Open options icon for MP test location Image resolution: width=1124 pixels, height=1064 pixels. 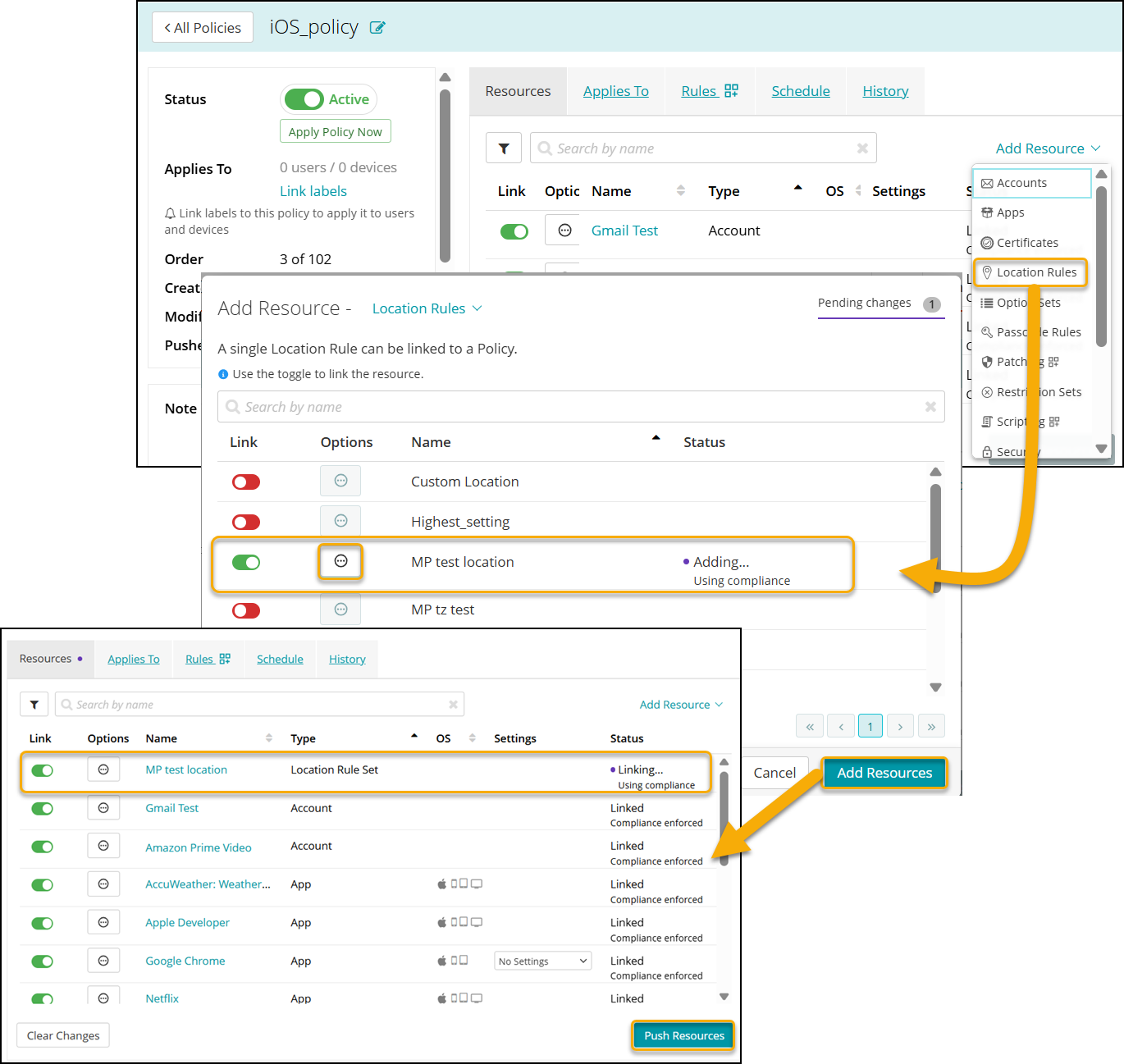pyautogui.click(x=340, y=561)
